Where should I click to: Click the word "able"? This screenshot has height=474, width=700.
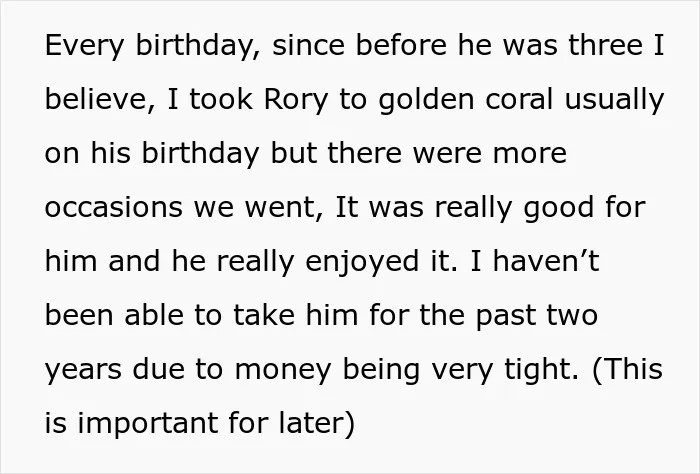pos(154,315)
